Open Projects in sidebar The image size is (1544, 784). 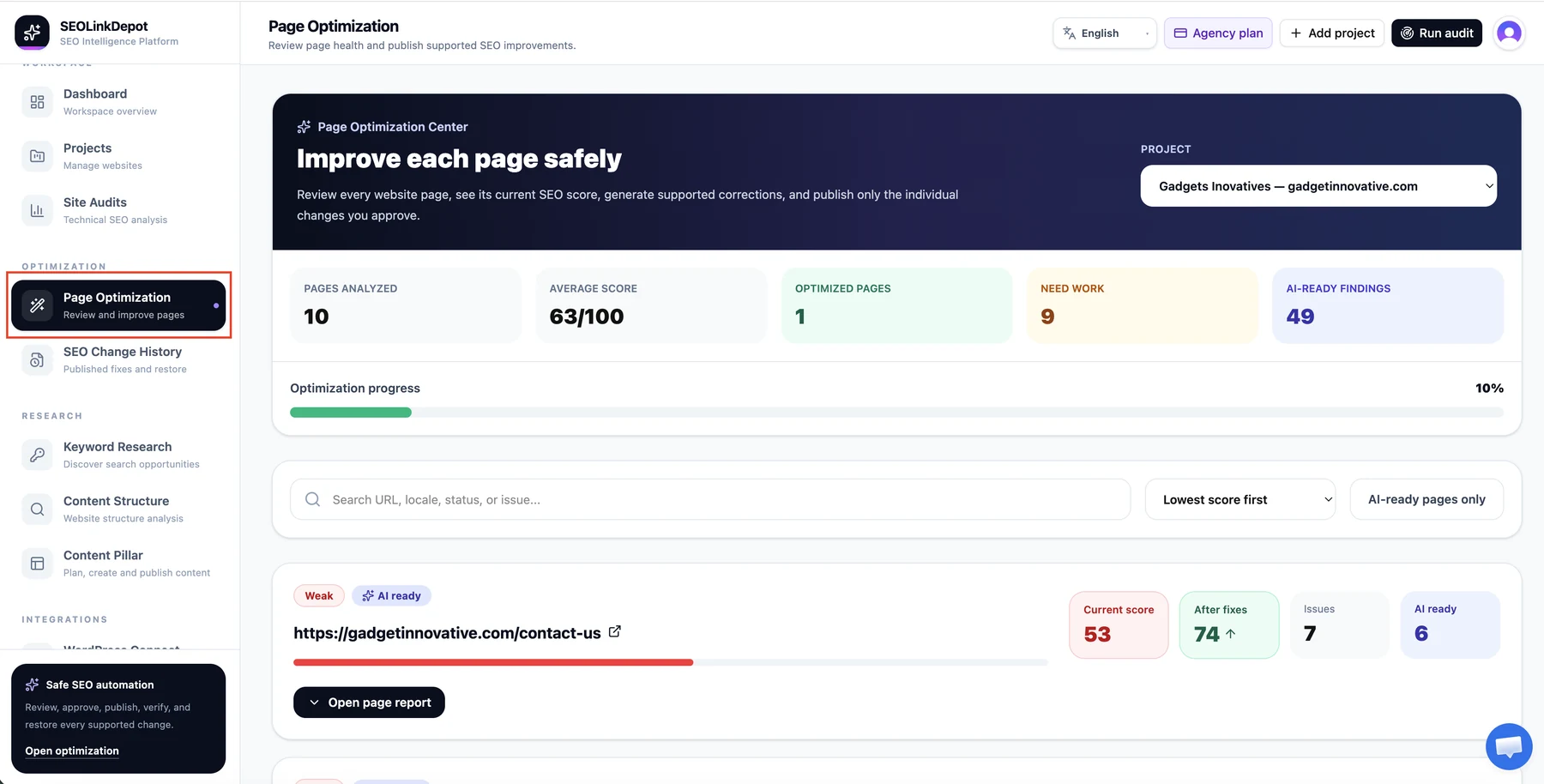point(118,156)
